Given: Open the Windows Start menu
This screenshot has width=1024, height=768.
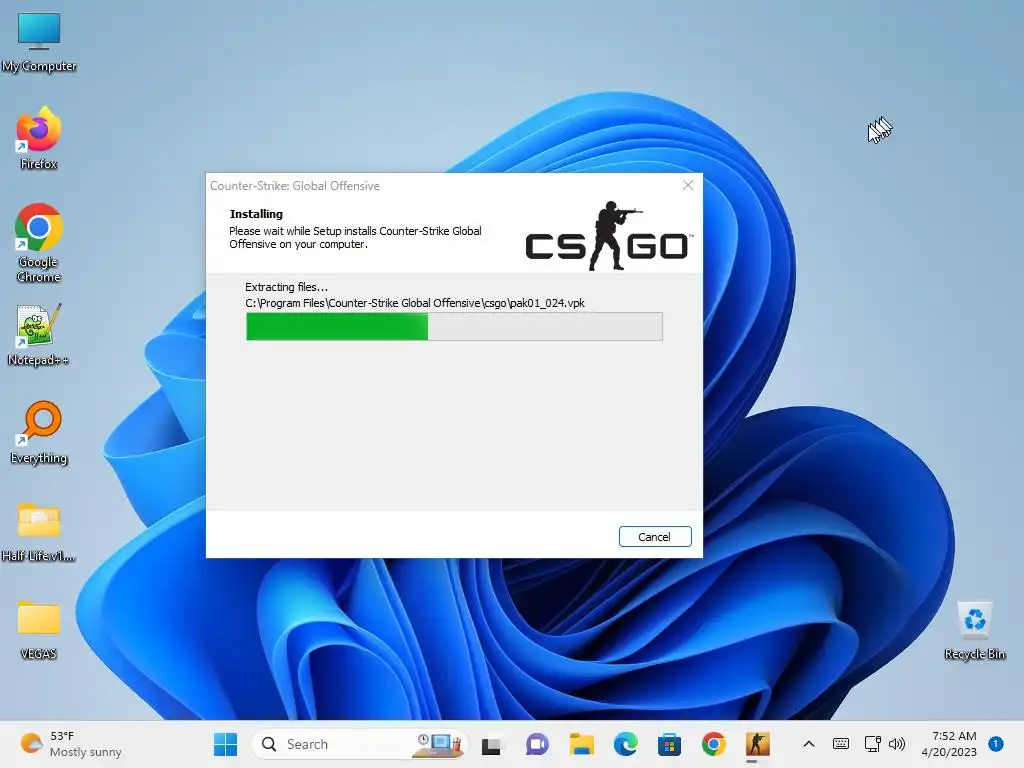Looking at the screenshot, I should [225, 744].
